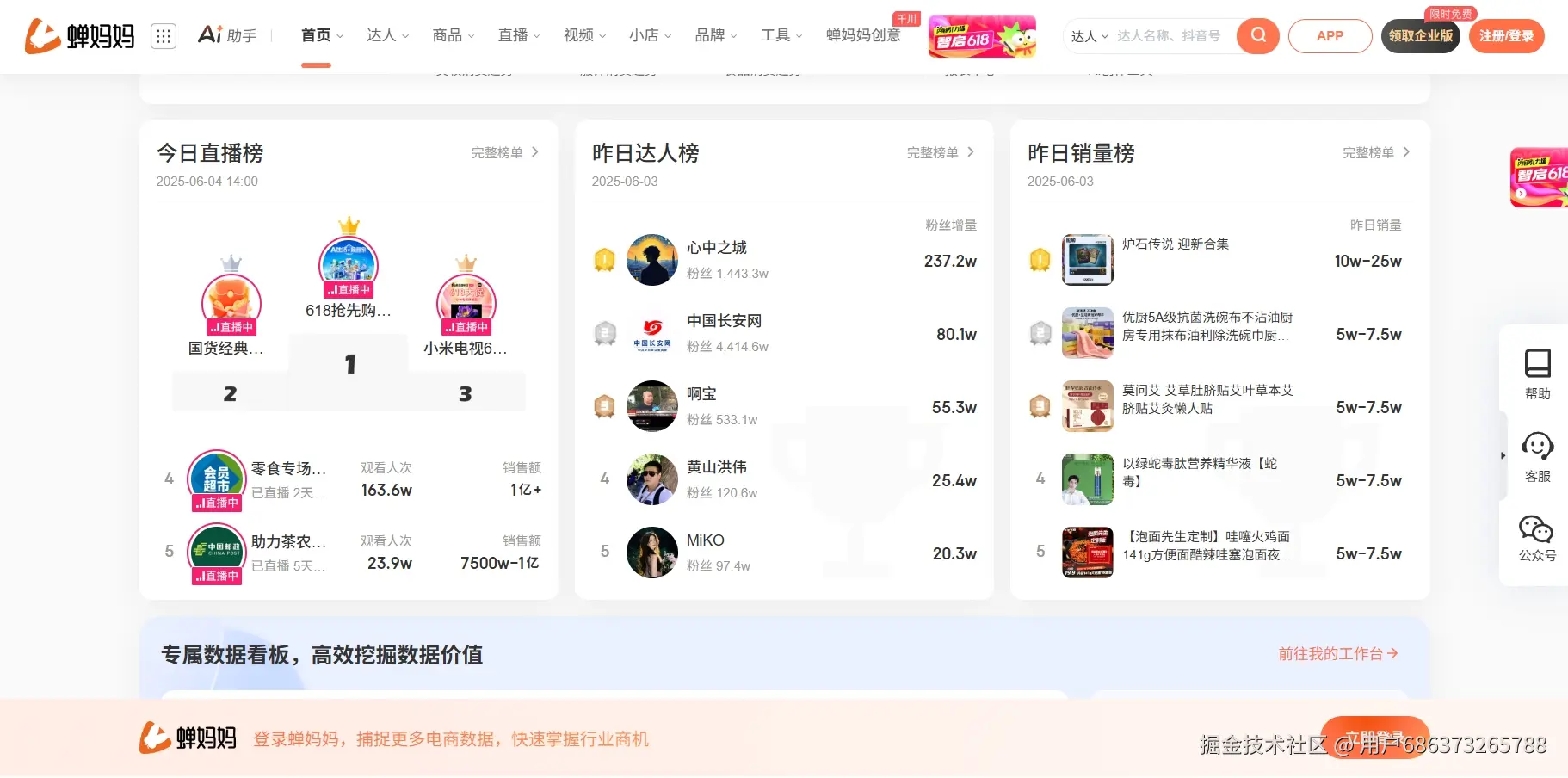Open the 零食专场 会员超市 live avatar
Screen dimensions: 1568x778
point(217,479)
